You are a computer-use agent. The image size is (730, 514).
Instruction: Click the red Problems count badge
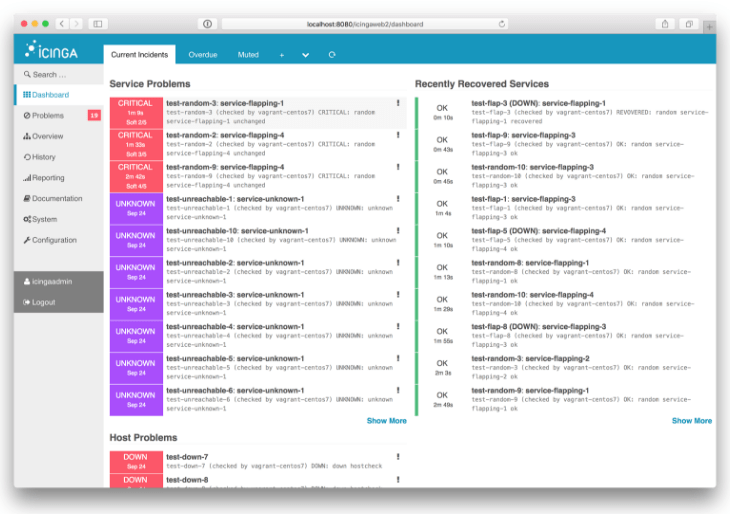94,116
